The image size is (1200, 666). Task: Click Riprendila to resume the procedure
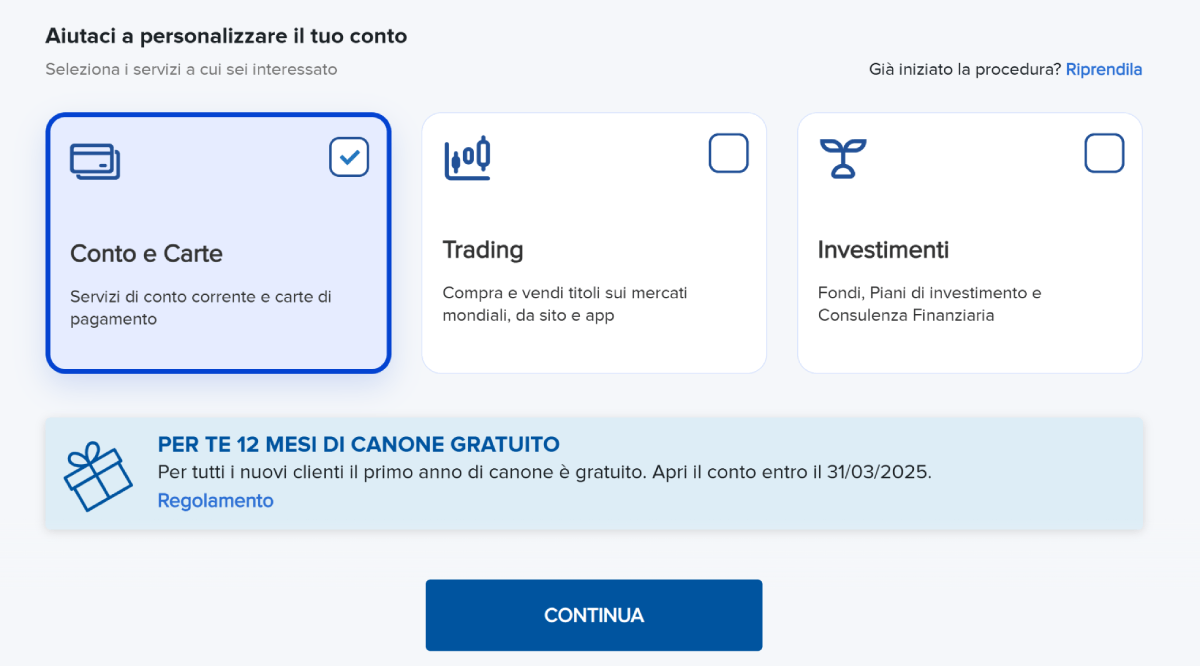pyautogui.click(x=1104, y=69)
